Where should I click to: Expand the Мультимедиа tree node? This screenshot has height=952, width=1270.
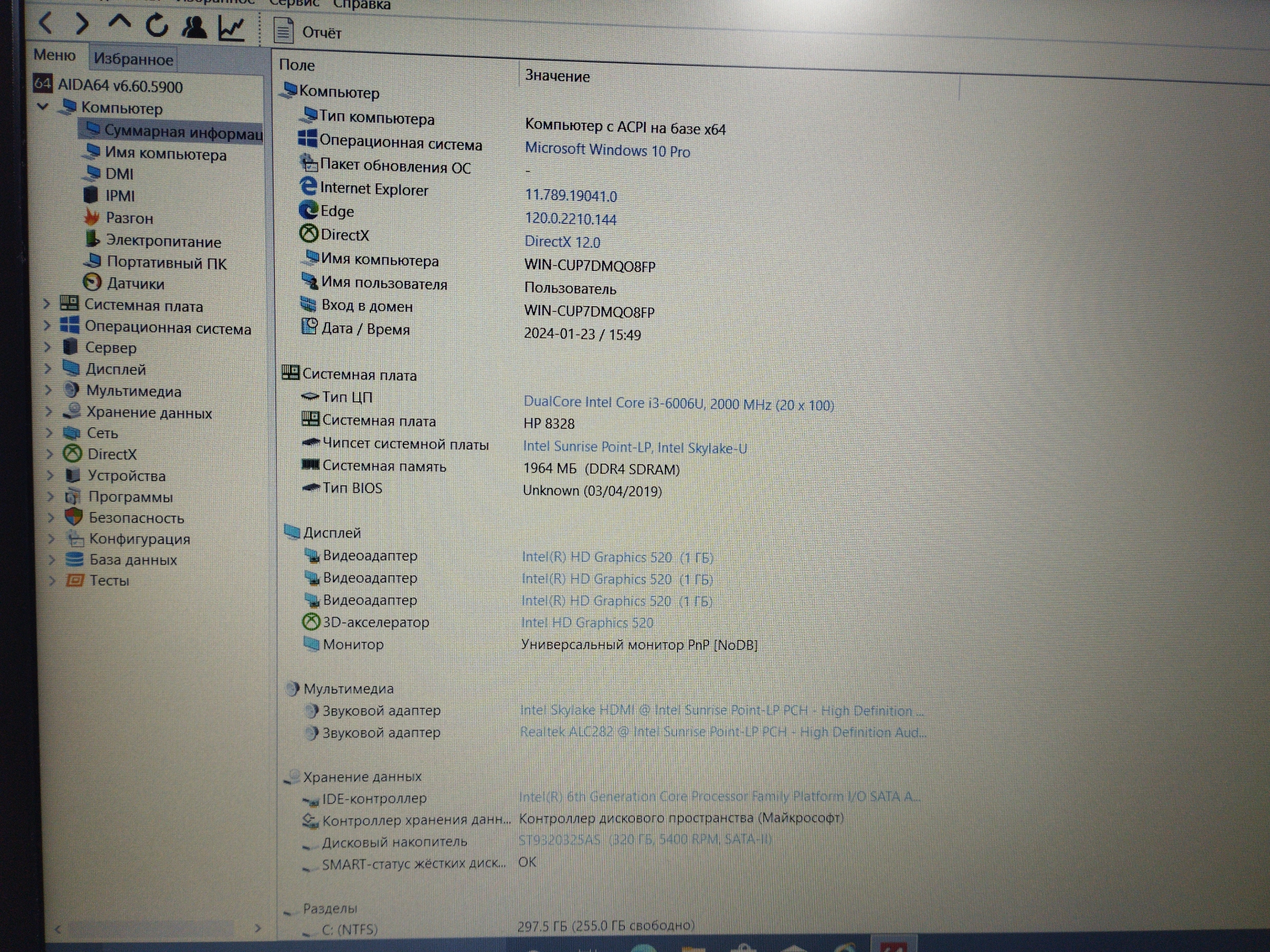coord(48,390)
